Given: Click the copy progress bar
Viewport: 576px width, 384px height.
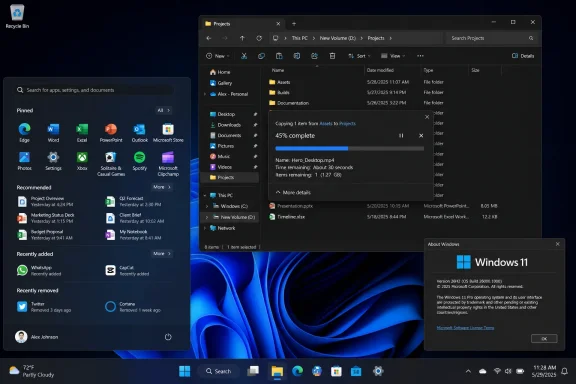Looking at the screenshot, I should pos(349,148).
